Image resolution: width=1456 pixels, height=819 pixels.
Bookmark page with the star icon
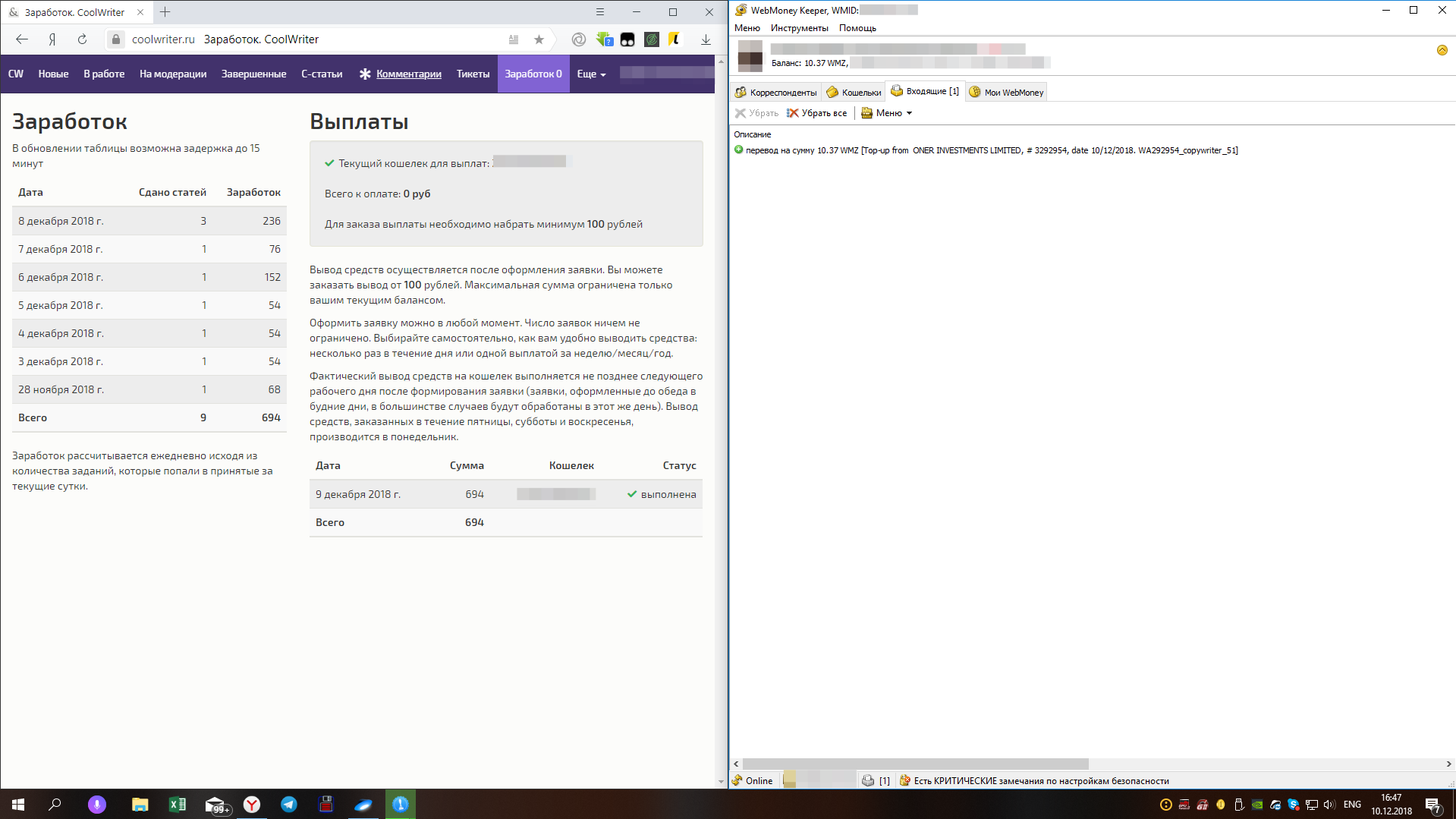pyautogui.click(x=539, y=39)
